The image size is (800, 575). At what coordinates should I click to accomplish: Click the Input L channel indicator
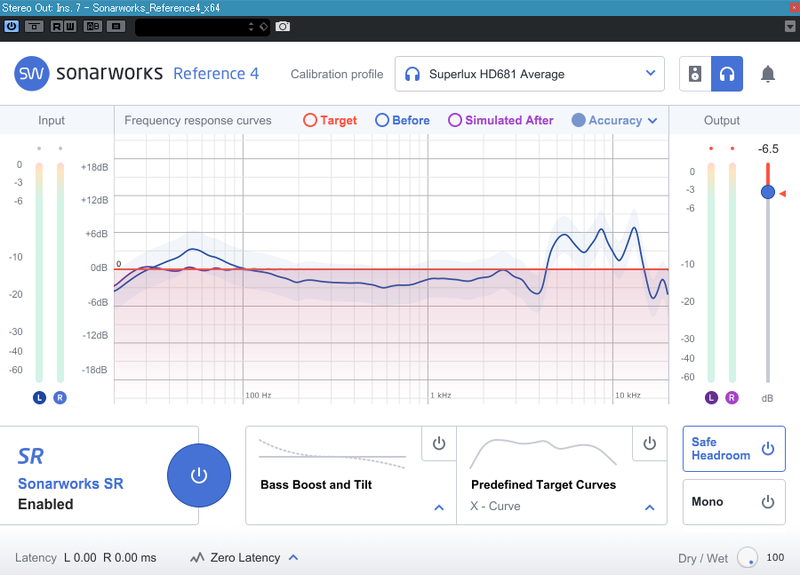tap(39, 397)
